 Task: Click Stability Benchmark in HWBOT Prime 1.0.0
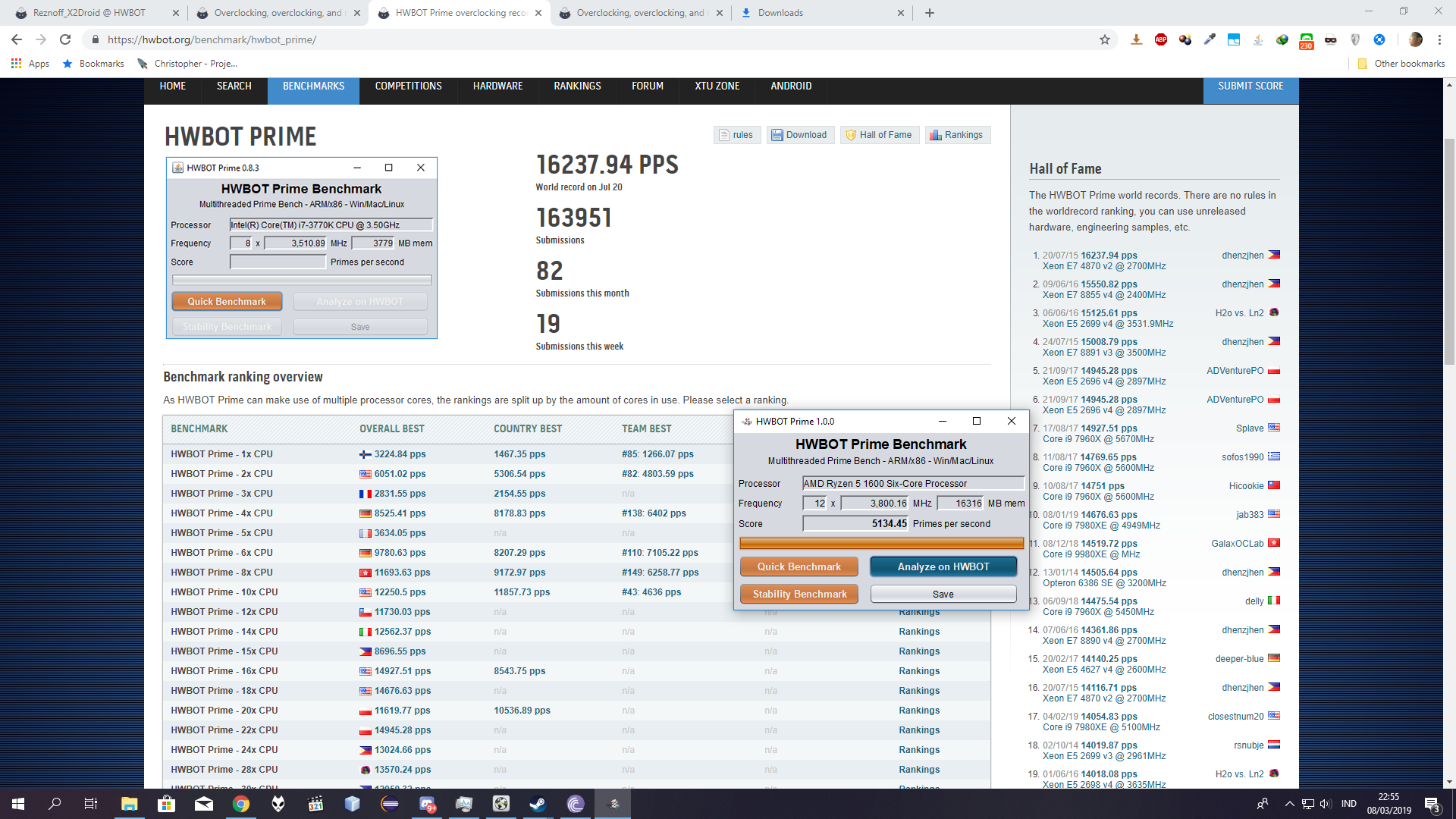coord(799,595)
